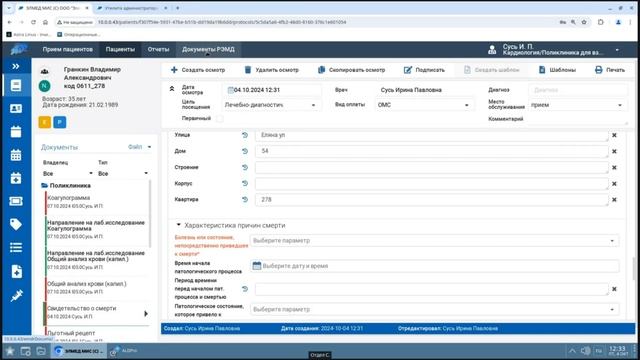Open the calendar grid icon in sidebar
The height and width of the screenshot is (360, 640).
(16, 155)
